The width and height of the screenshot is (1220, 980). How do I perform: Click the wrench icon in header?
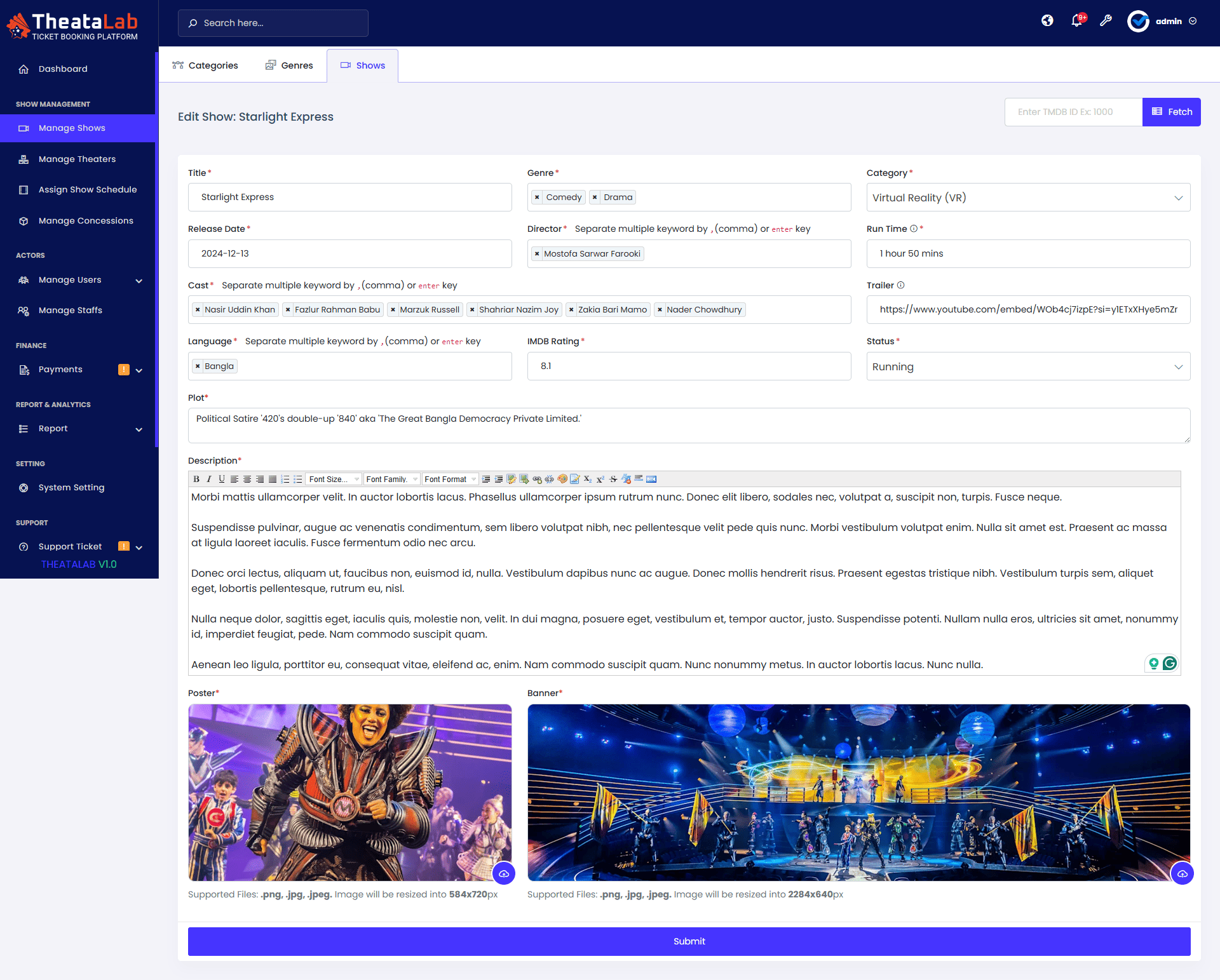point(1106,21)
